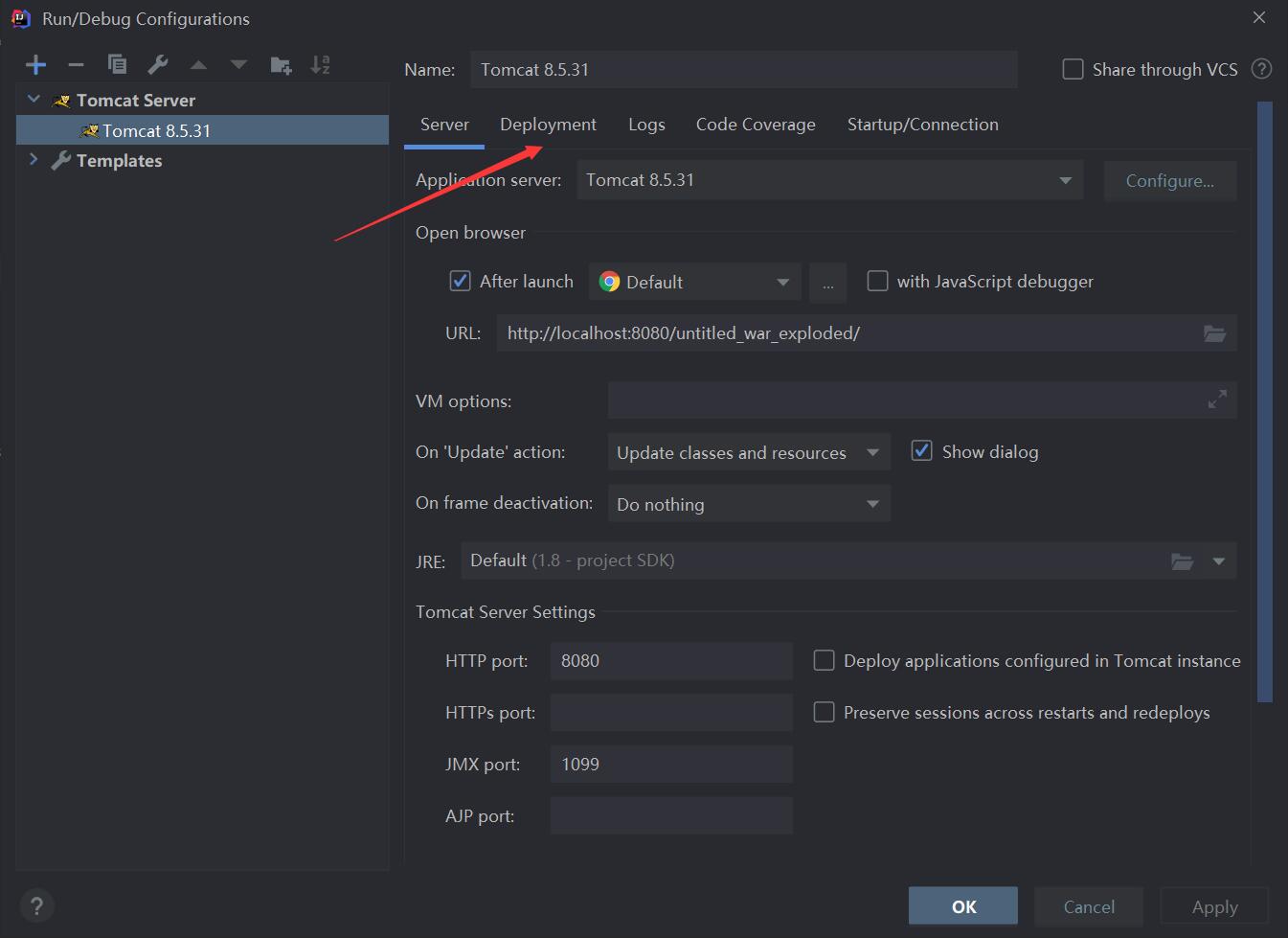Open the help question mark at bottom left

(36, 905)
